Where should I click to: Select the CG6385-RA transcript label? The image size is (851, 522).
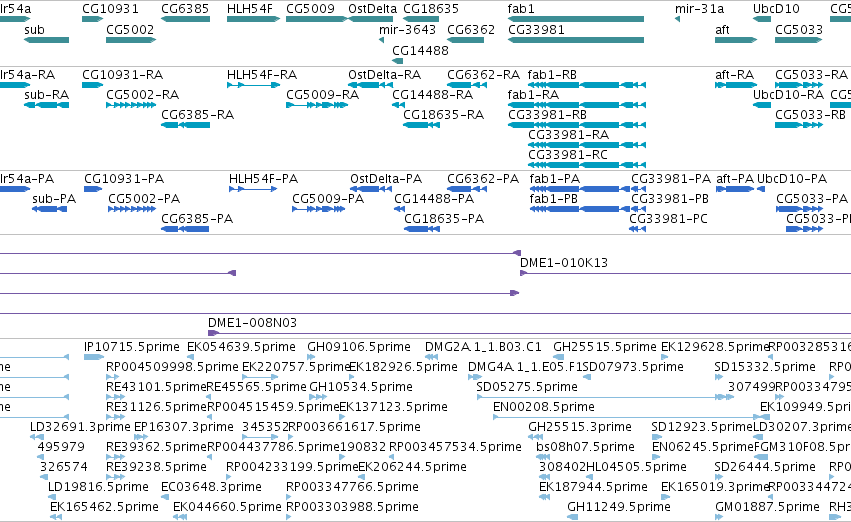(198, 114)
